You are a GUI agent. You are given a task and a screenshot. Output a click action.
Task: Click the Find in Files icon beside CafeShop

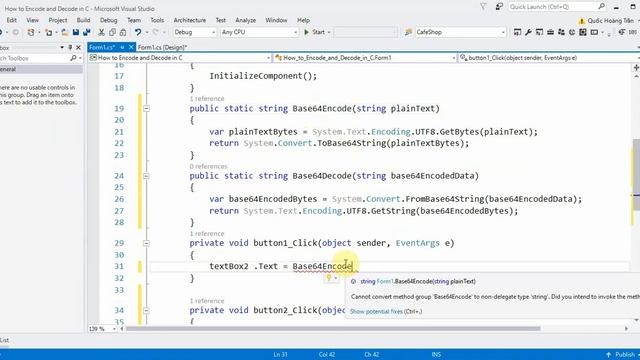click(408, 32)
